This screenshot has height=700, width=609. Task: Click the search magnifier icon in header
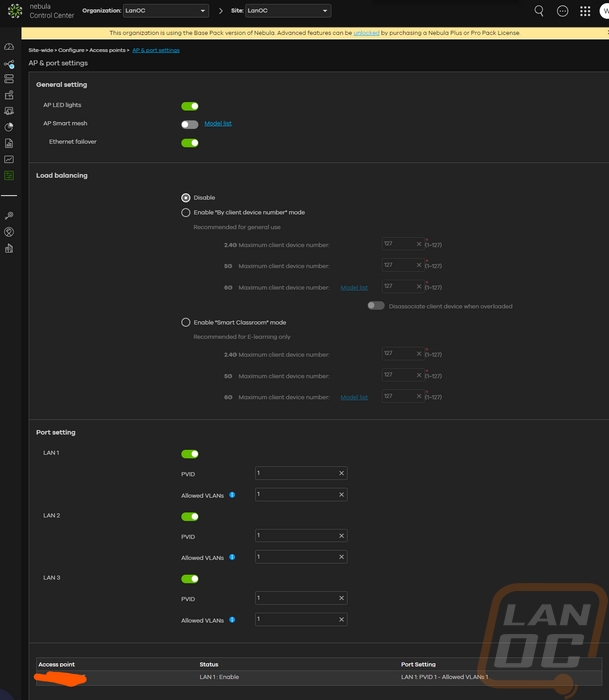click(539, 11)
